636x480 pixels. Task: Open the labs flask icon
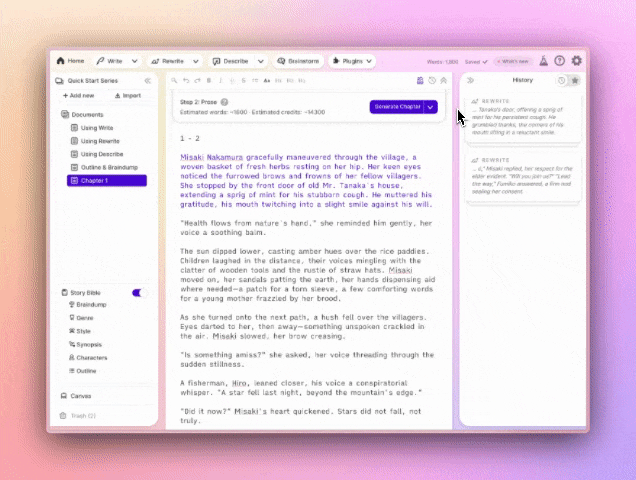click(x=543, y=61)
